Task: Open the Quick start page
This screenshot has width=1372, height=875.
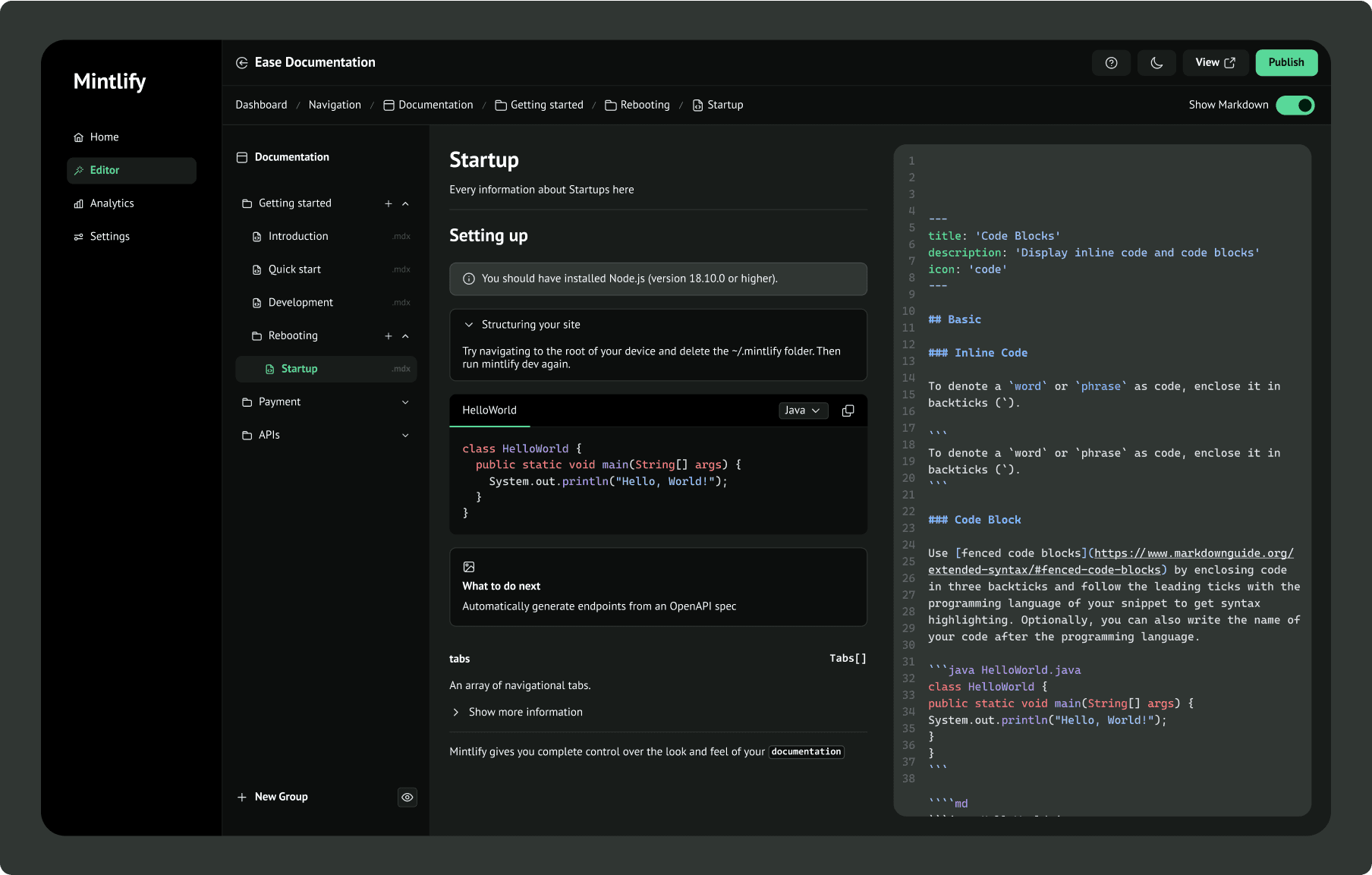Action: tap(326, 269)
